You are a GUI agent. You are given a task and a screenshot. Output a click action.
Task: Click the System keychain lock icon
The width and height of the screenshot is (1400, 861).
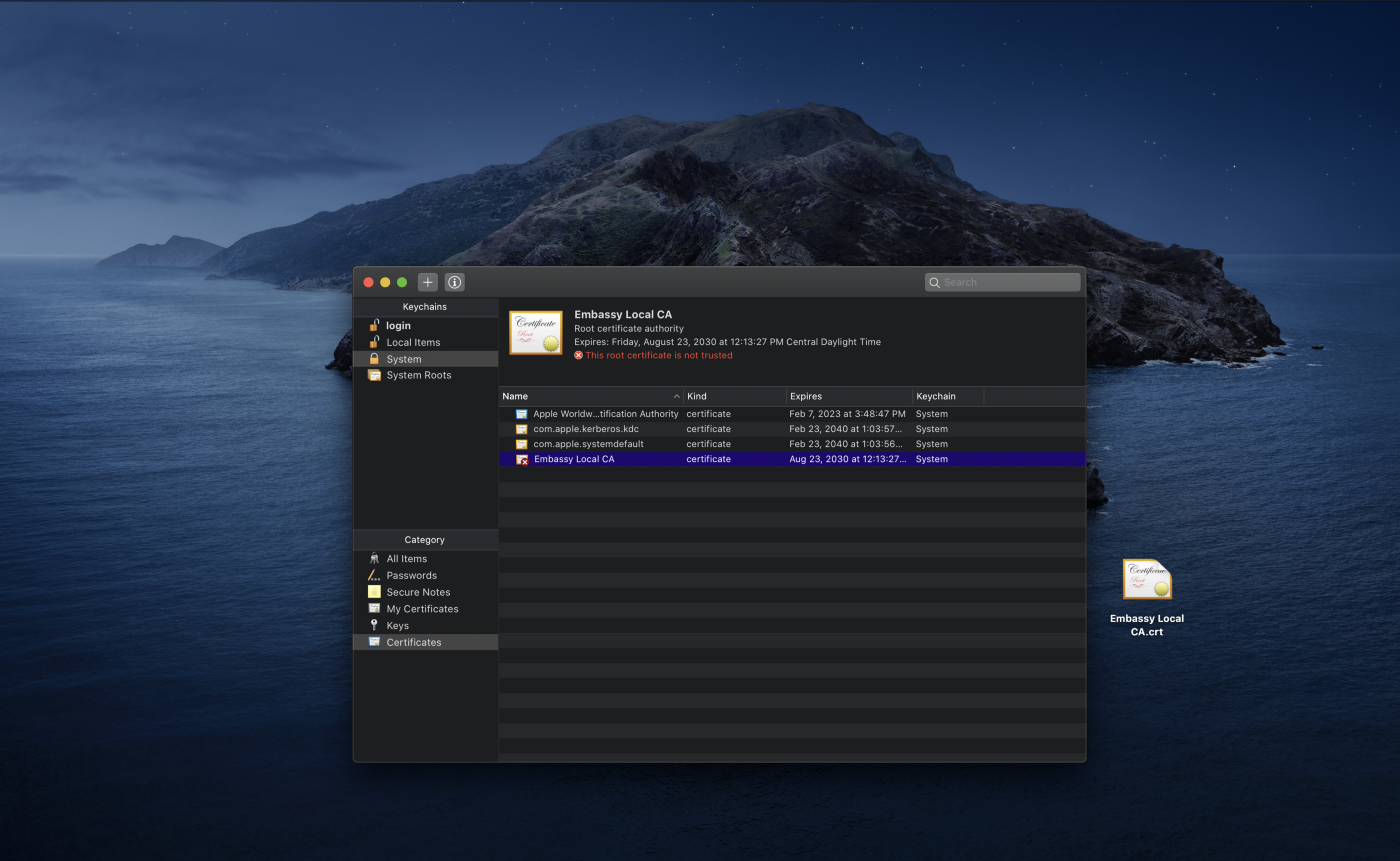coord(374,359)
